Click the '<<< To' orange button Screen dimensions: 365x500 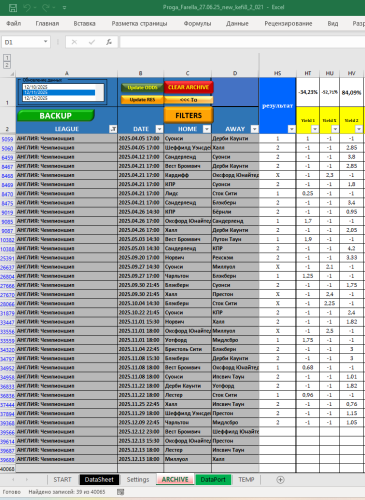[x=188, y=100]
